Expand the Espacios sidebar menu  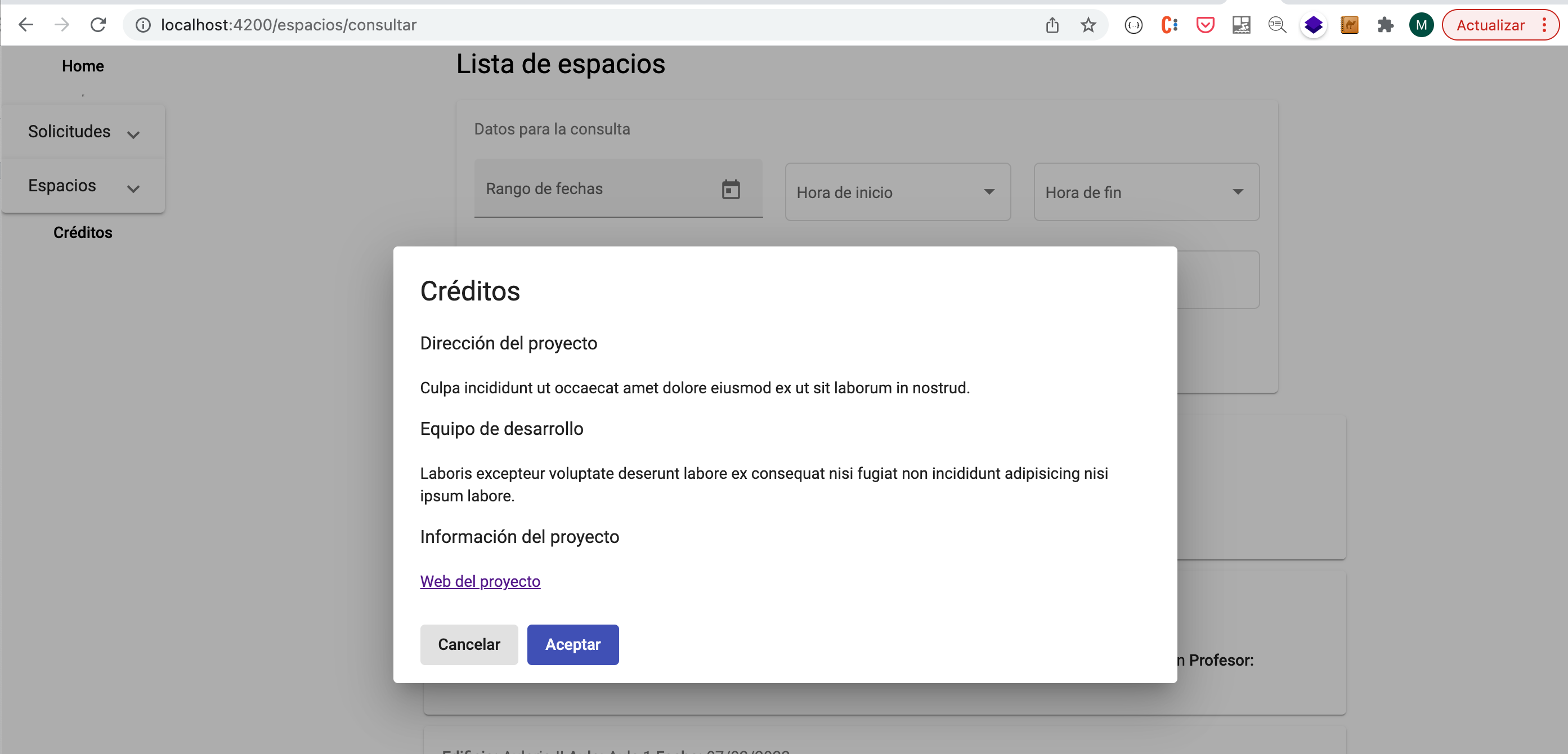[83, 186]
